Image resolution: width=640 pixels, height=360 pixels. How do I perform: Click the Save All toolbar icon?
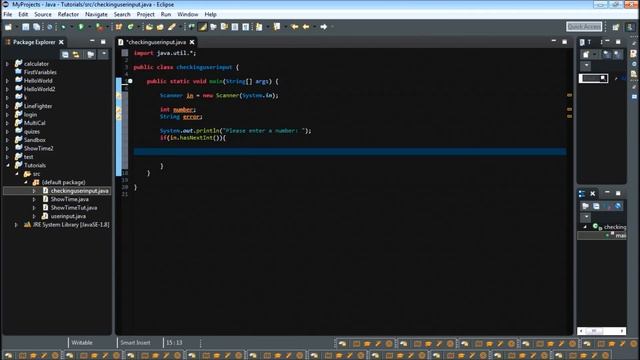[x=37, y=27]
